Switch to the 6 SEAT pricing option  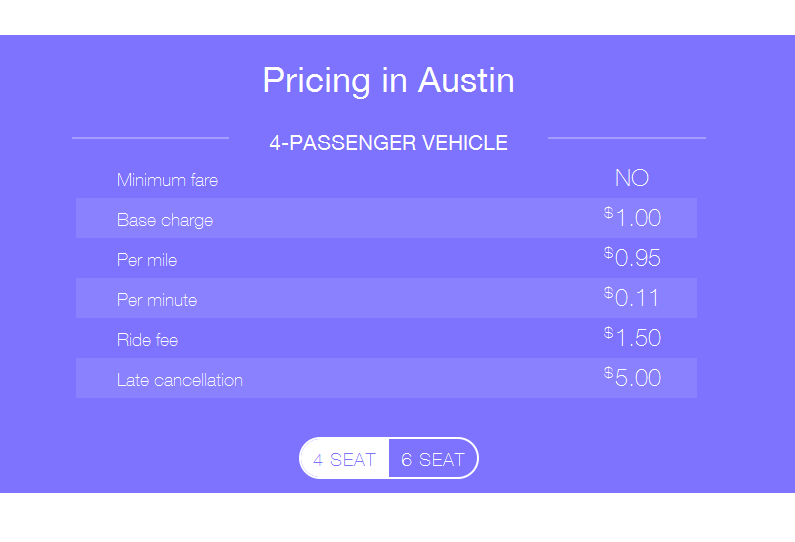(x=433, y=459)
